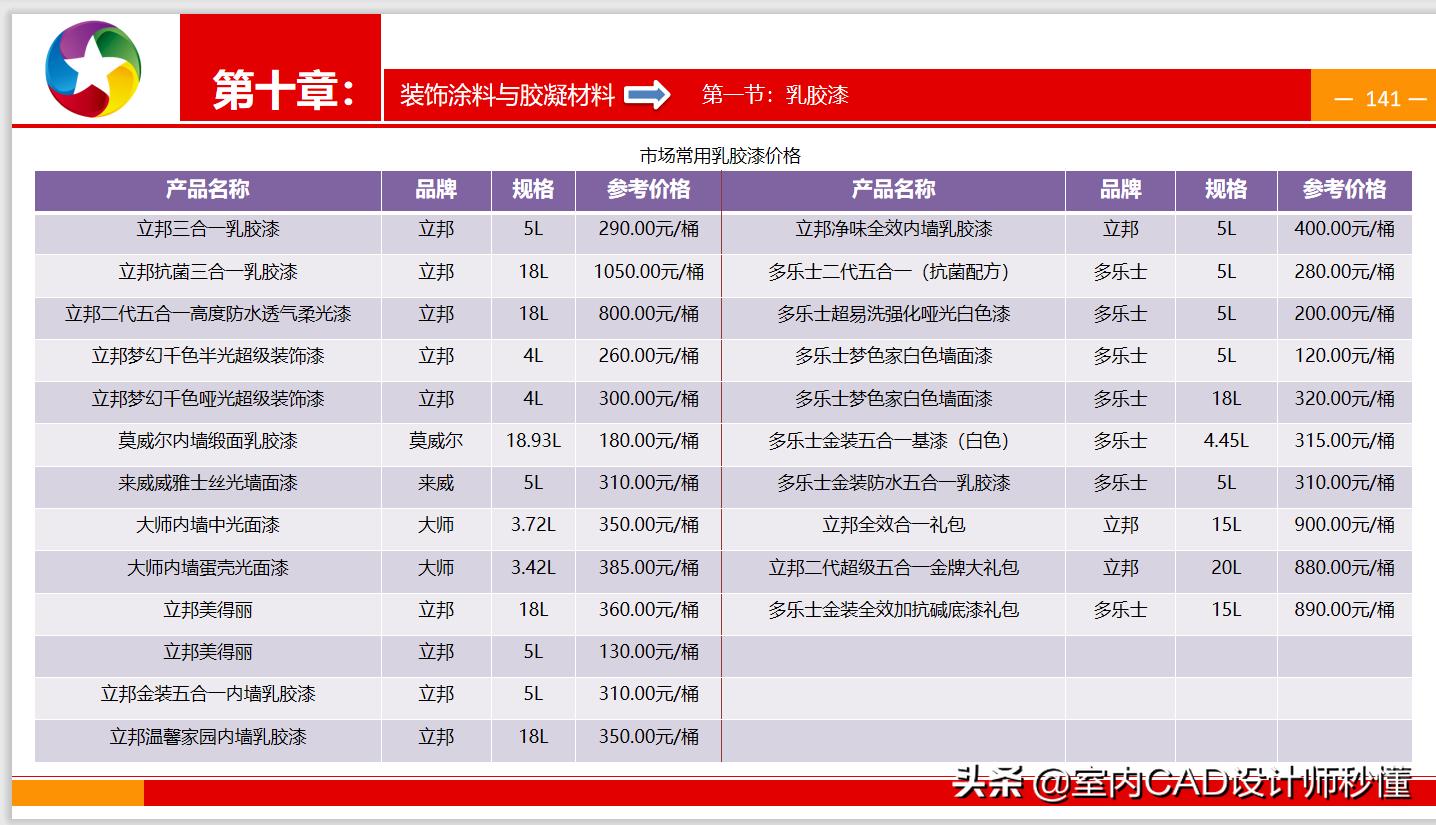
Task: Click 多乐士梦色家白色墙面漆 in the 120.00元 row
Action: click(893, 355)
